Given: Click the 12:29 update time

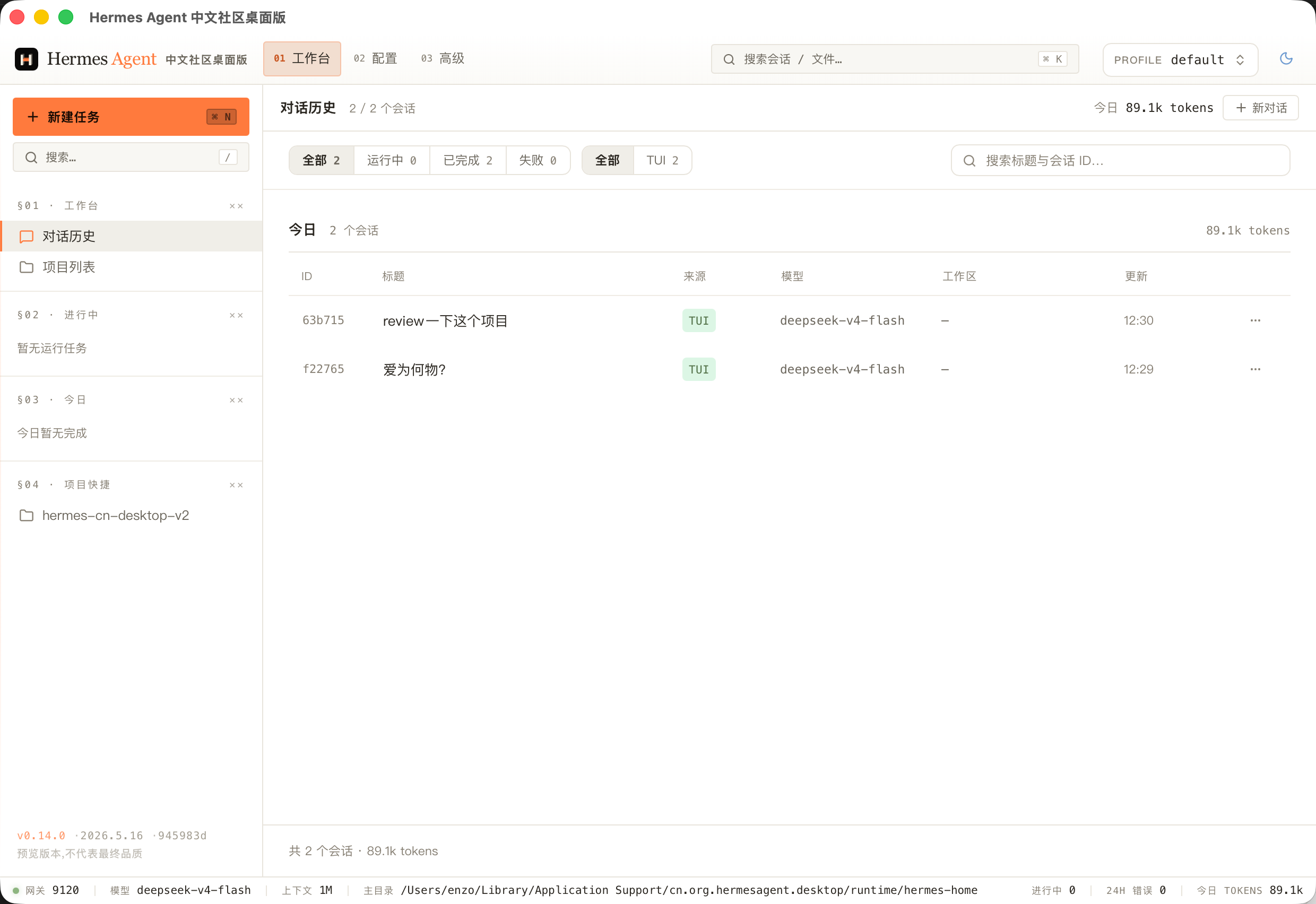Looking at the screenshot, I should (x=1138, y=369).
